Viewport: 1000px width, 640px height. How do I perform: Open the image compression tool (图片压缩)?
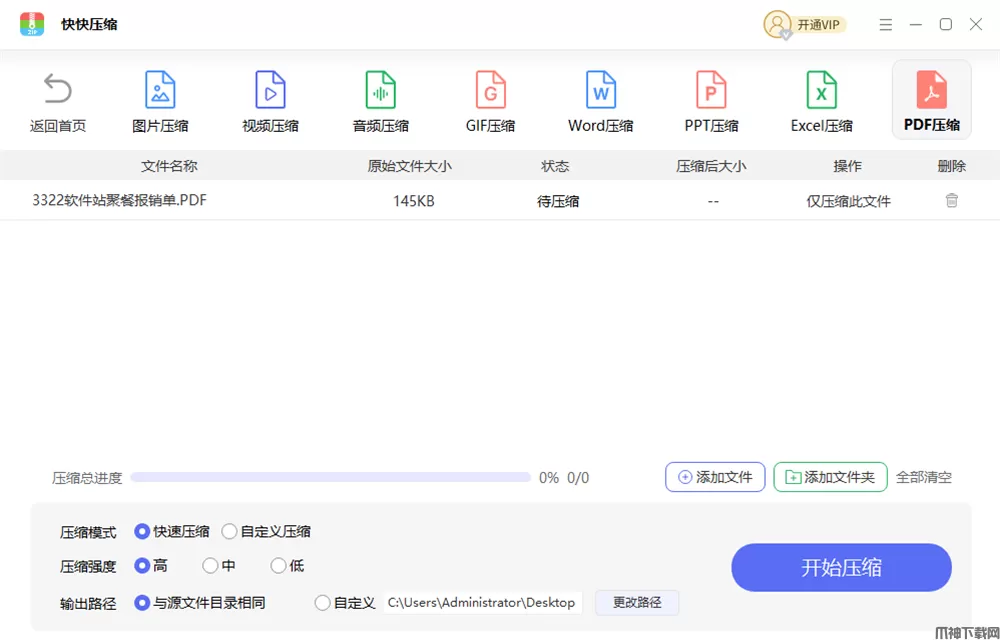click(160, 90)
